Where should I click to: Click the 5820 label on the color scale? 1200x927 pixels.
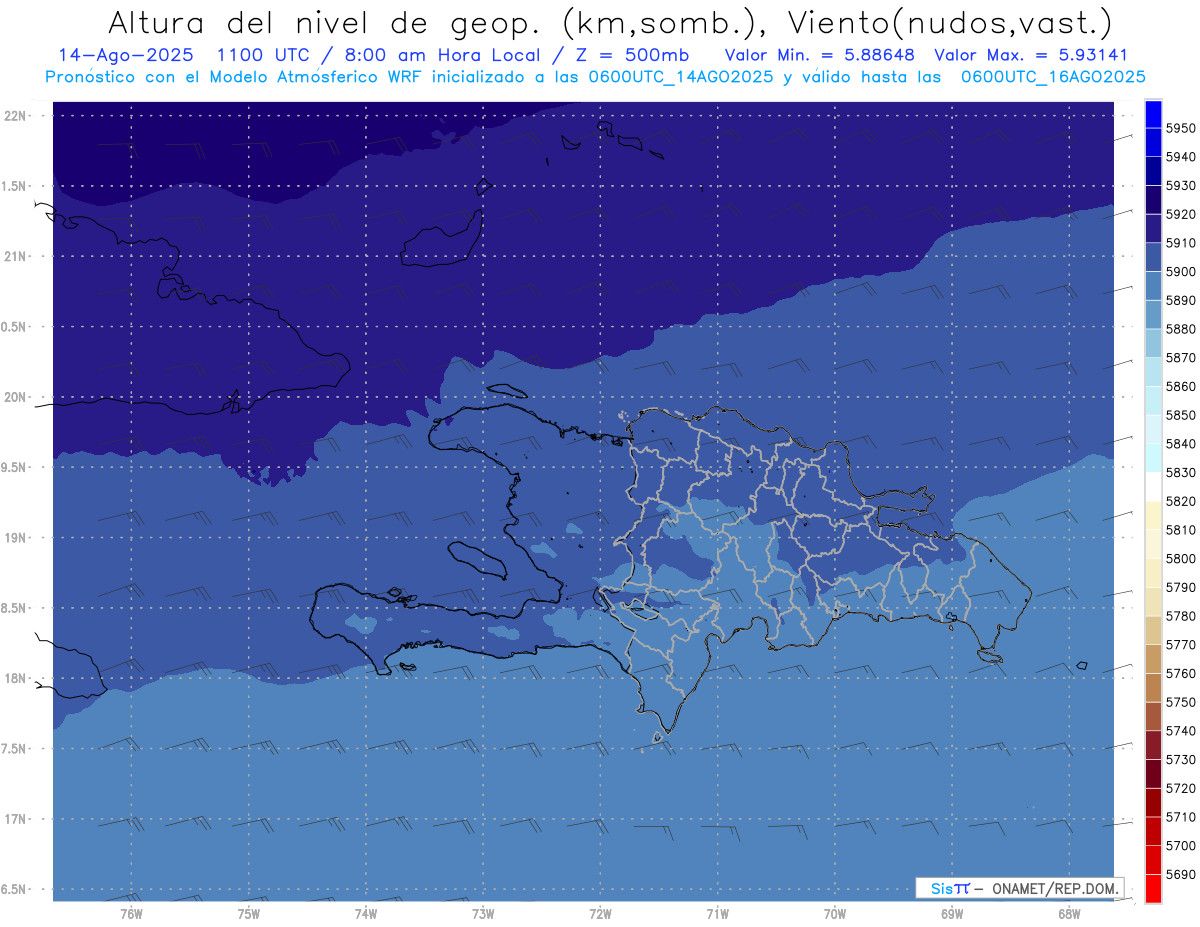click(x=1181, y=501)
